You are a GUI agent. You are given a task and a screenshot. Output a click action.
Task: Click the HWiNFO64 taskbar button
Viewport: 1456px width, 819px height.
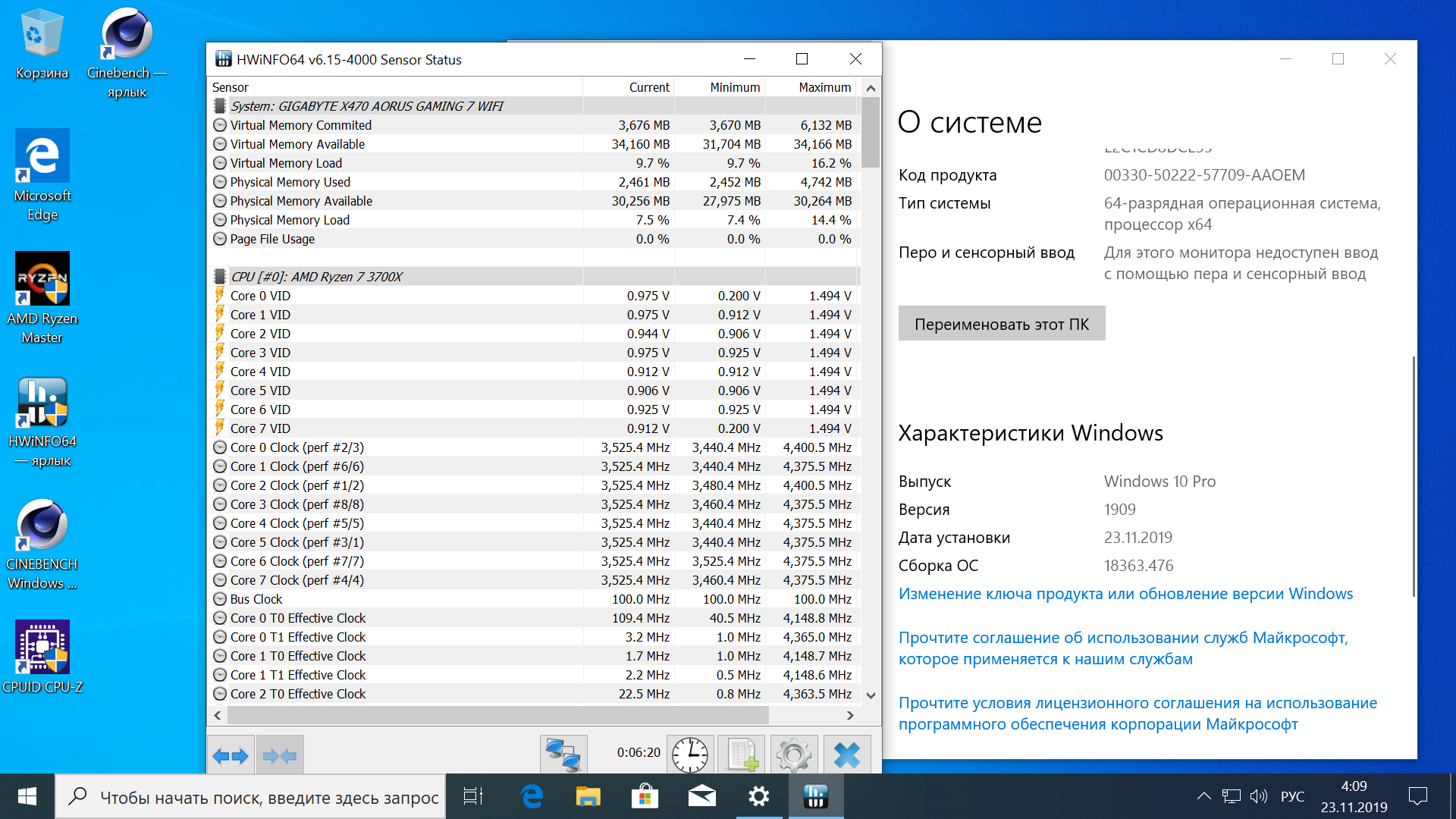click(x=816, y=796)
